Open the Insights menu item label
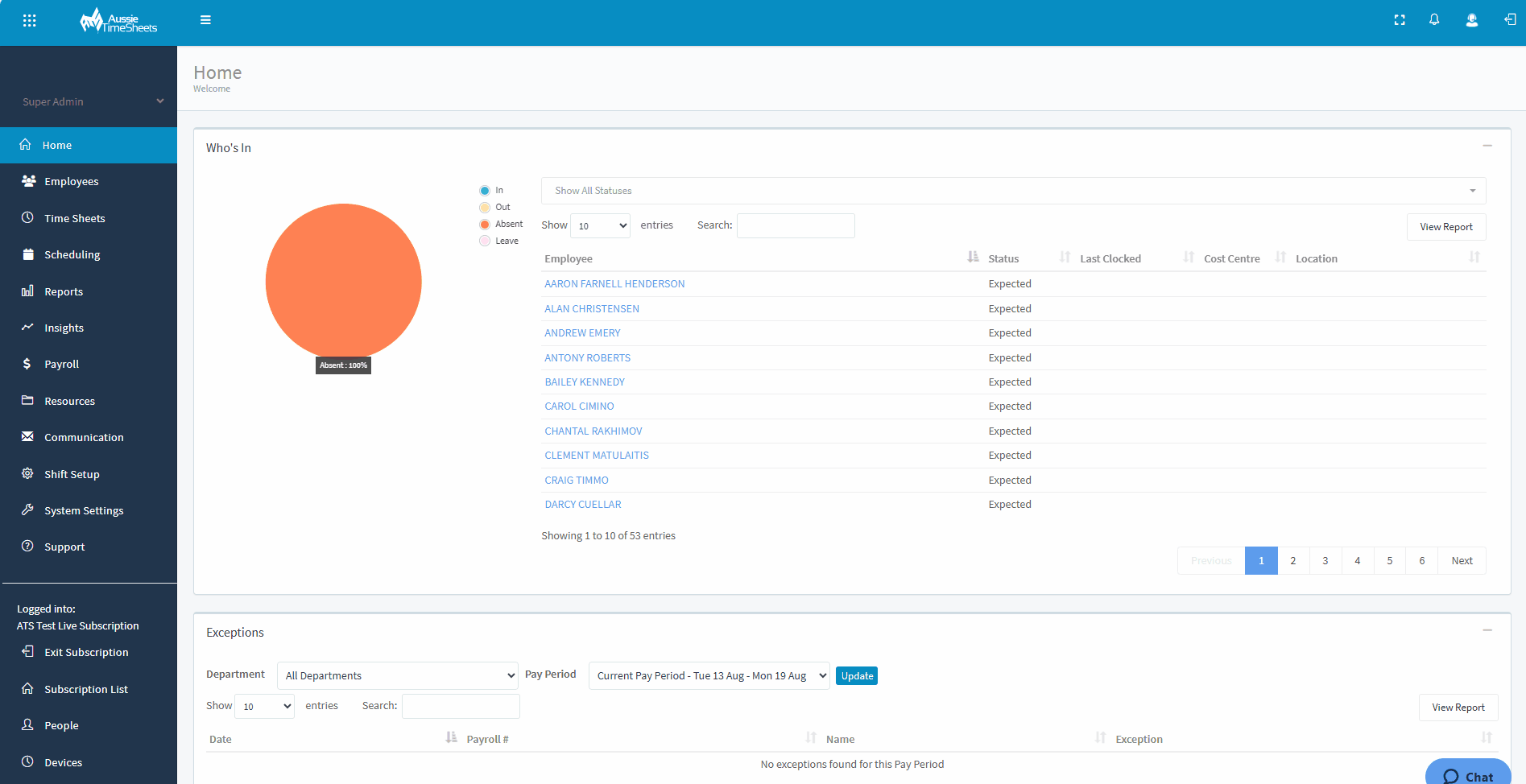Screen dimensions: 1526x784 [x=64, y=328]
